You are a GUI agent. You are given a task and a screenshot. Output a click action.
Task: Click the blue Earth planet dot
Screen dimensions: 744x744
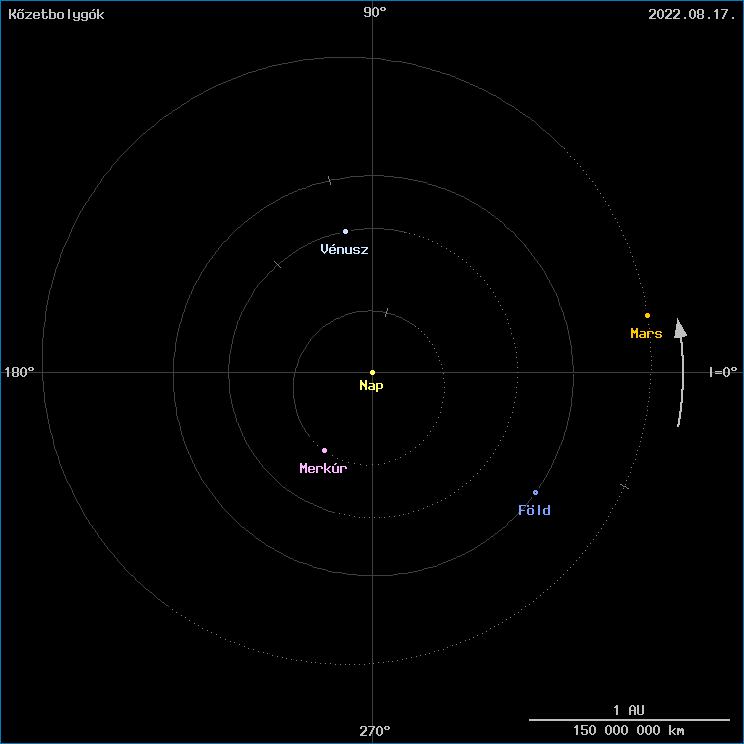(x=536, y=493)
